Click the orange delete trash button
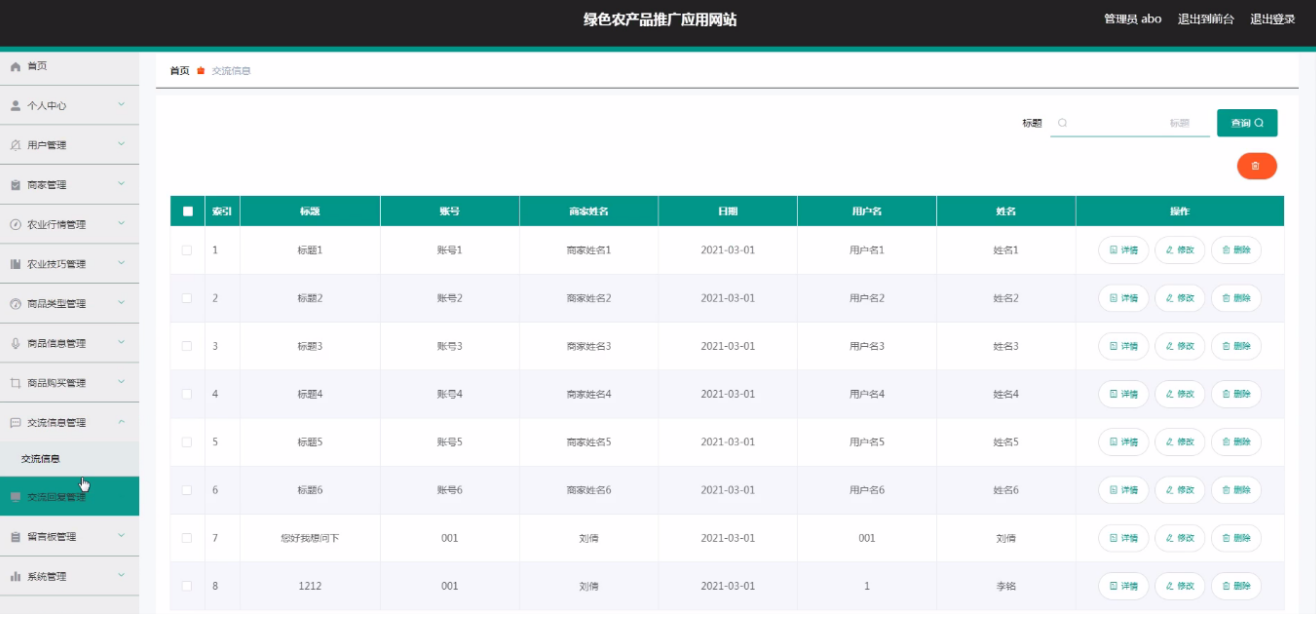 (x=1256, y=166)
